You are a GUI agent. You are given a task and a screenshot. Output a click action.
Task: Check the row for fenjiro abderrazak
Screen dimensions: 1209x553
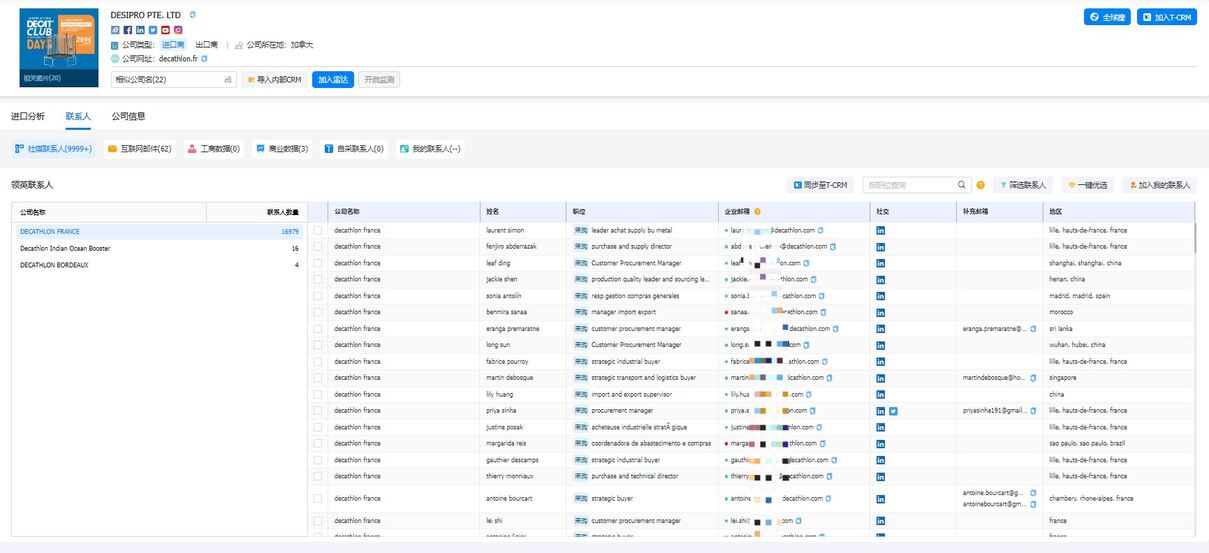coord(318,246)
